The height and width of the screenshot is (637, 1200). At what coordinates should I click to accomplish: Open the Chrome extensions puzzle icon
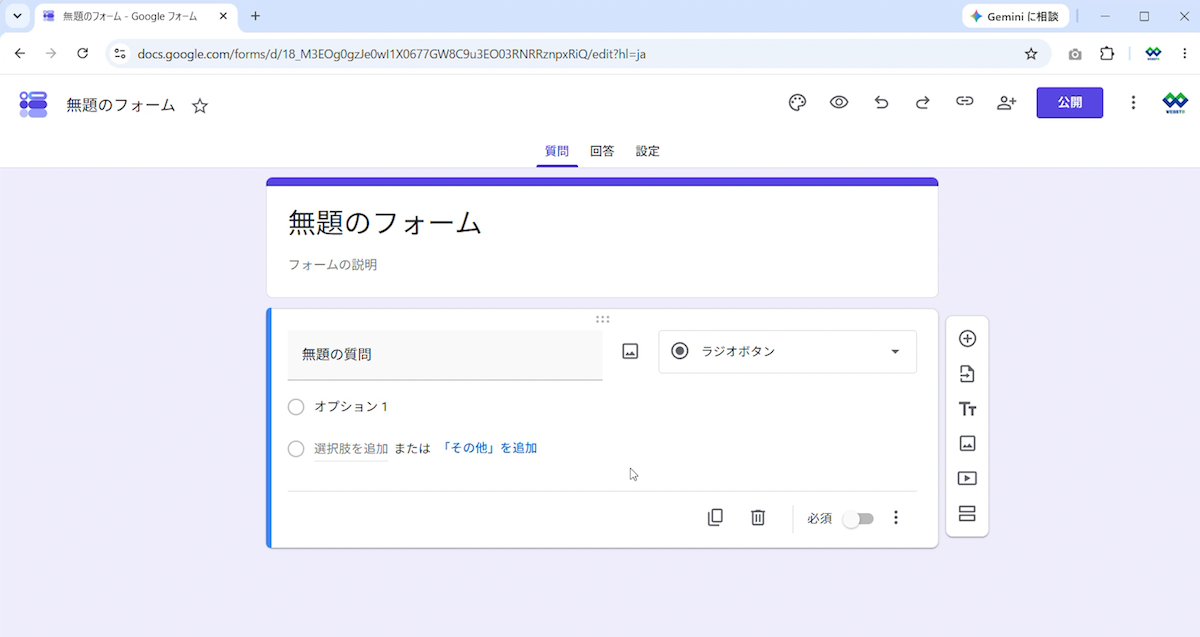tap(1107, 54)
